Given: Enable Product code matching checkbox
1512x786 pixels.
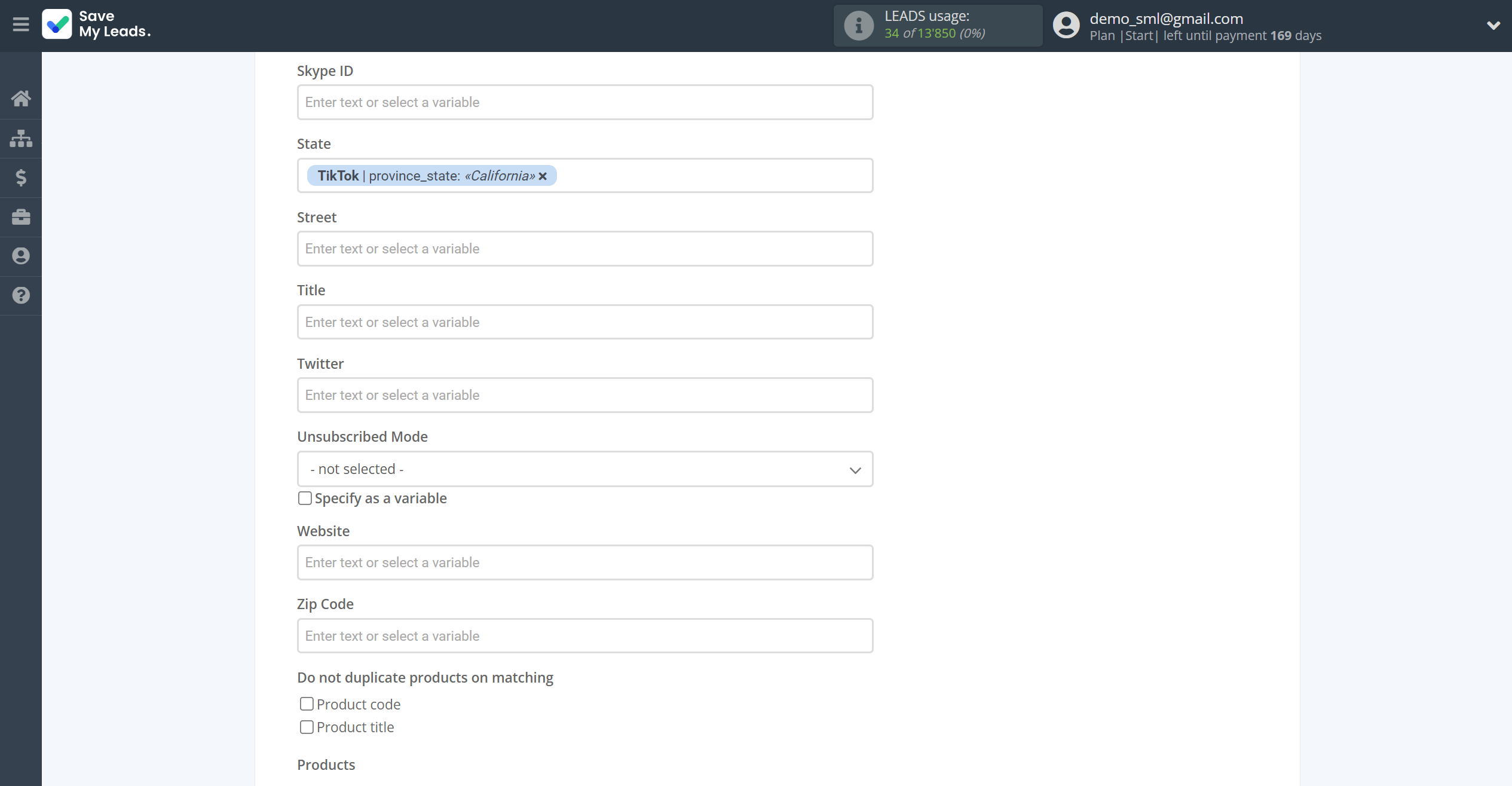Looking at the screenshot, I should (x=307, y=704).
